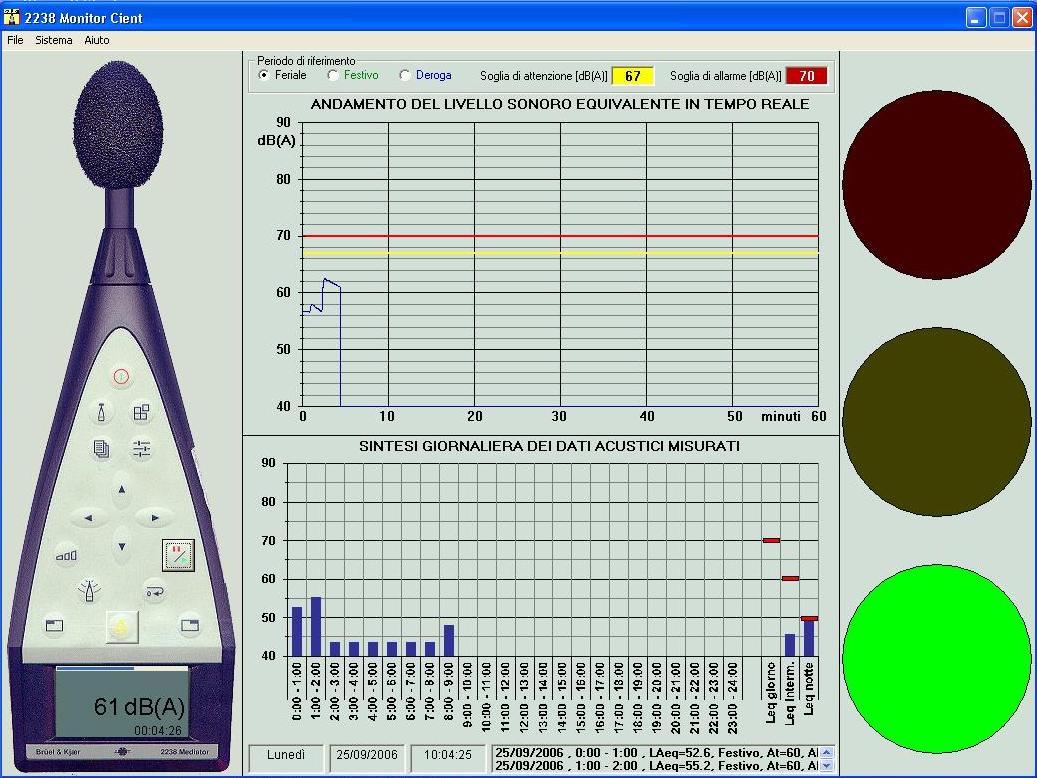Click the yellow attention threshold line at 67 dB
The width and height of the screenshot is (1037, 778).
click(x=560, y=253)
